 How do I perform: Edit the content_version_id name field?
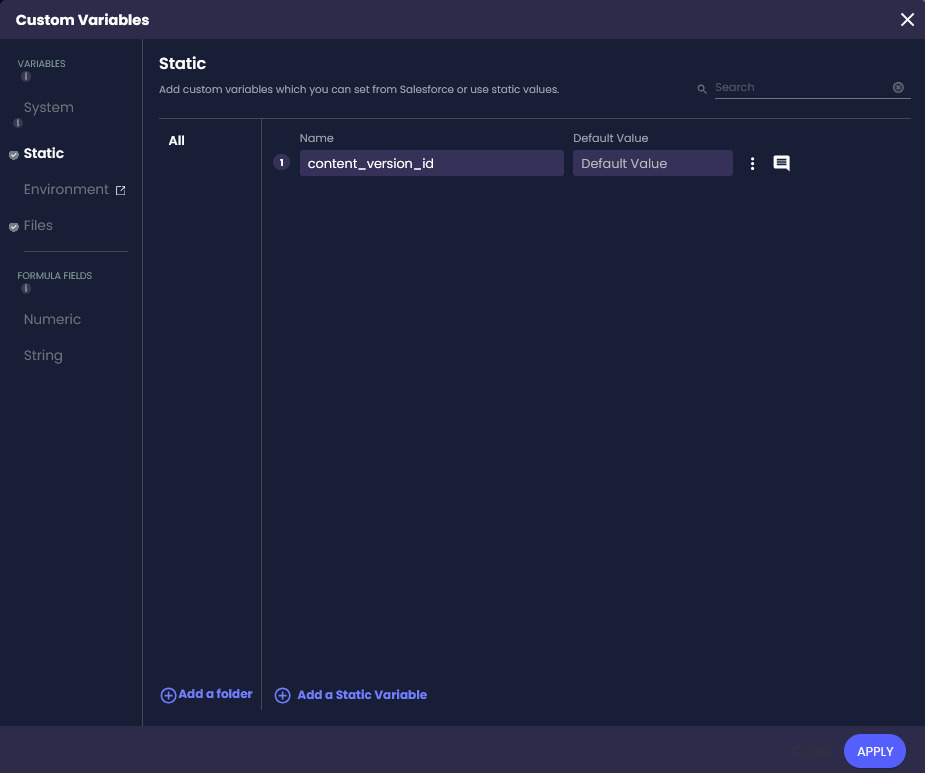click(x=431, y=163)
